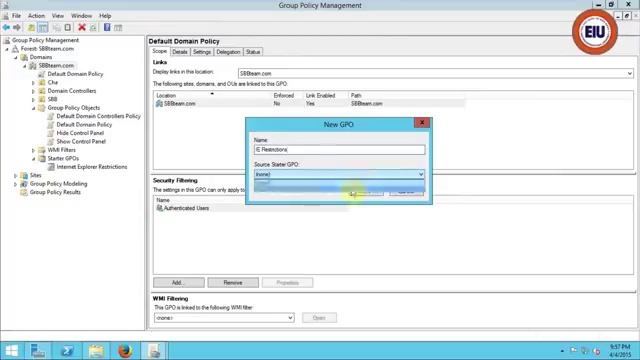Screen dimensions: 640x360
Task: Expand the Sites node
Action: click(x=16, y=176)
